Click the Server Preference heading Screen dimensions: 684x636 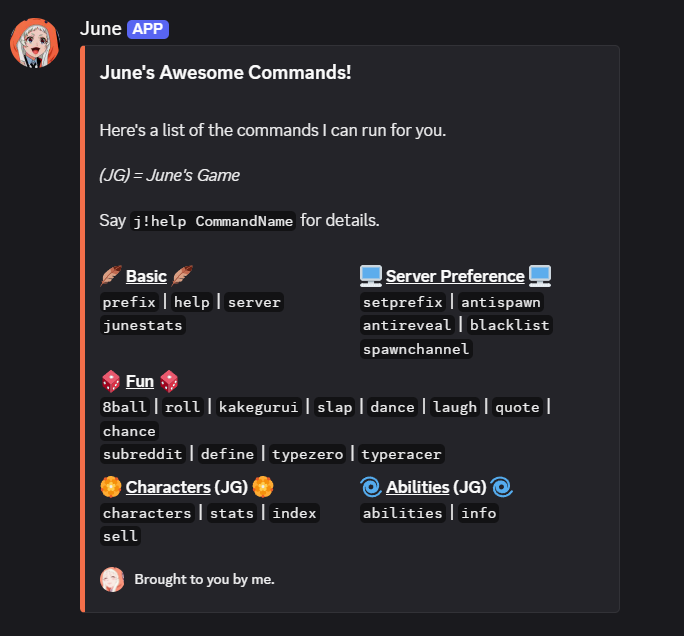pos(455,276)
